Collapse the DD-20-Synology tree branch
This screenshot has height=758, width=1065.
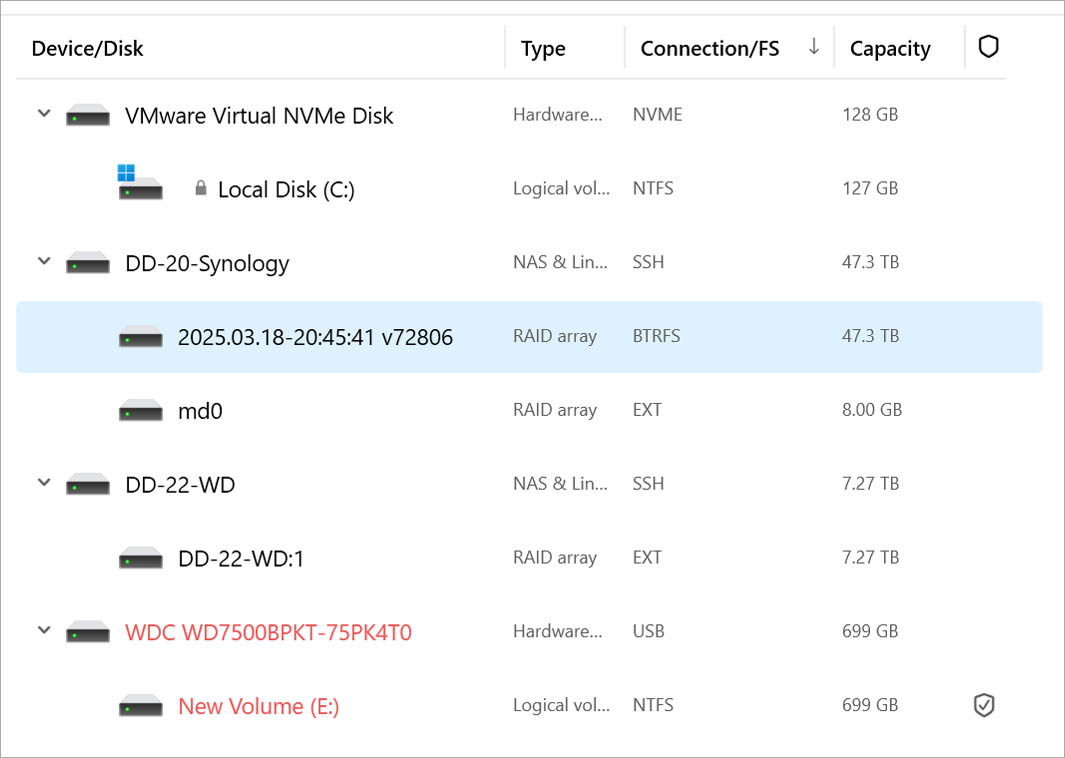coord(44,261)
